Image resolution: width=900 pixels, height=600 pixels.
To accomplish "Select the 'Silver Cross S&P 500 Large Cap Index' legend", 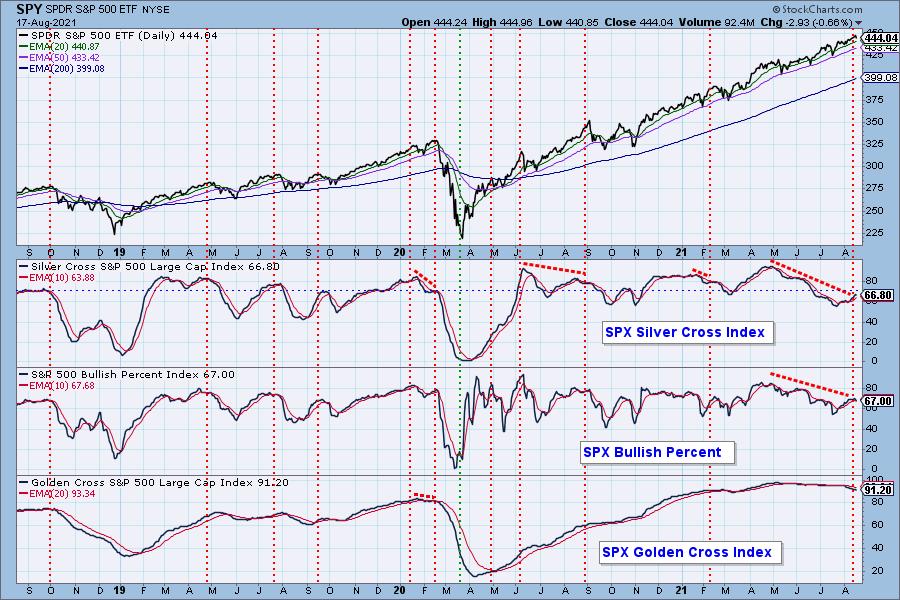I will tap(149, 266).
